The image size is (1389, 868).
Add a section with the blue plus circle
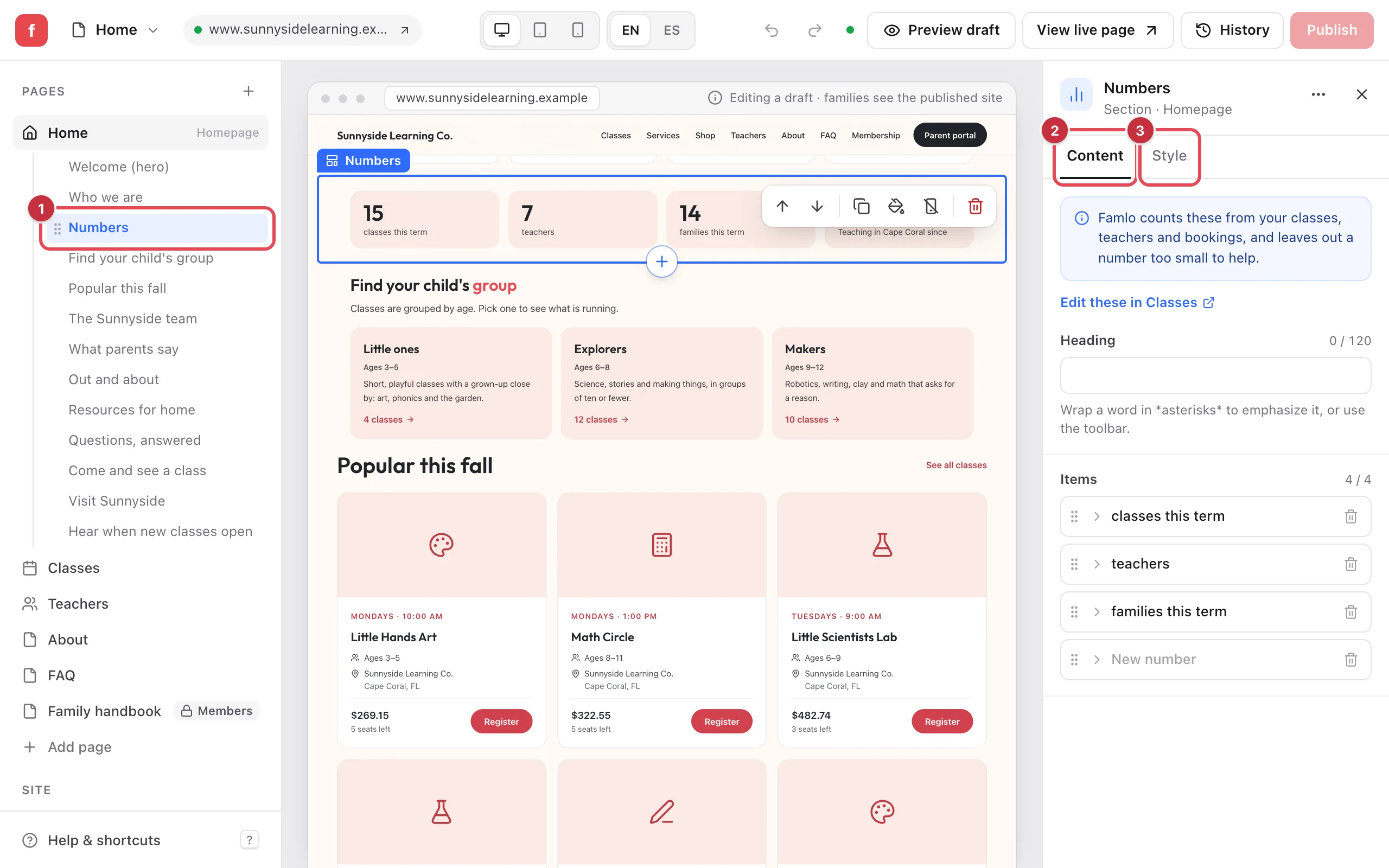point(661,262)
